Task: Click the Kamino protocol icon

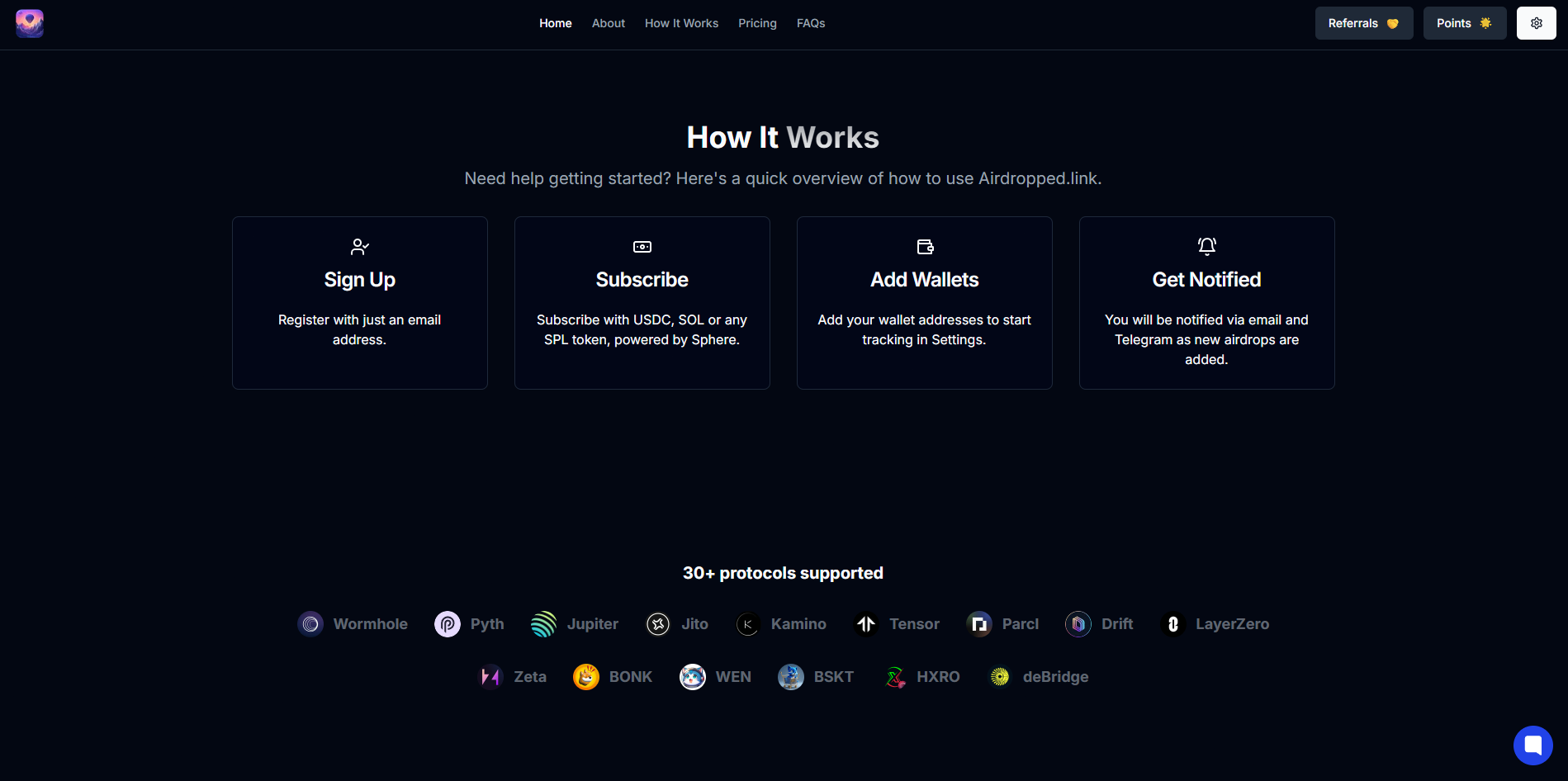Action: pyautogui.click(x=747, y=624)
